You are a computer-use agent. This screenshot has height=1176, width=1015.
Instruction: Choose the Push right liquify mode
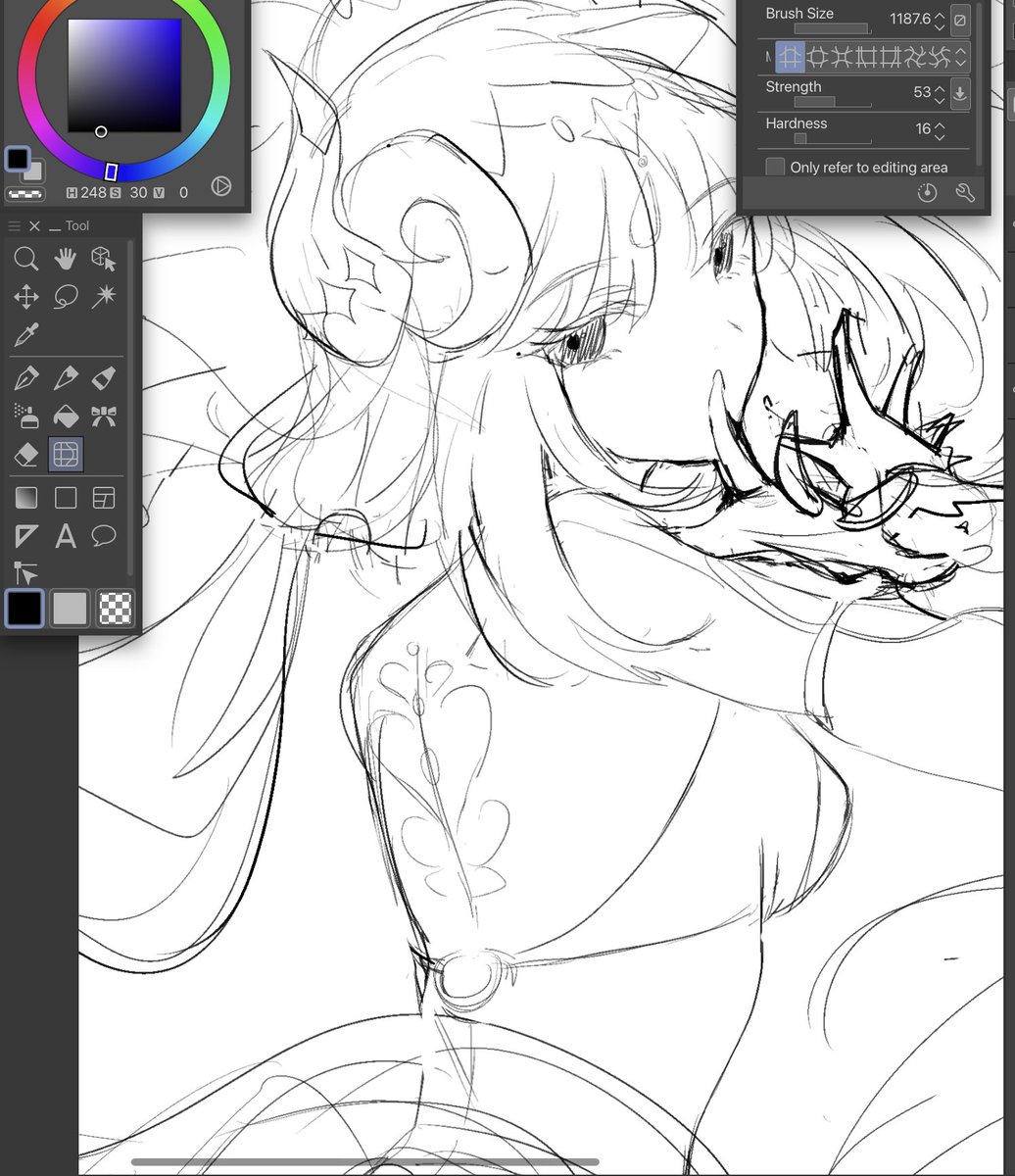click(890, 57)
